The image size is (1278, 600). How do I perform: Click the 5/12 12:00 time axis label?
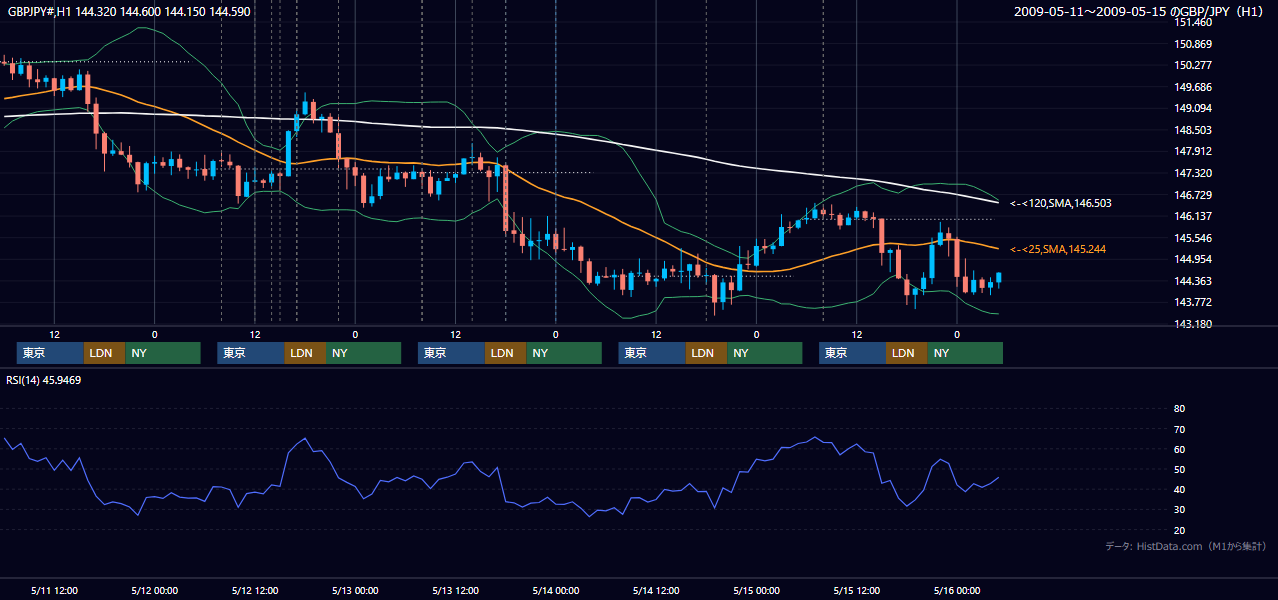point(255,590)
